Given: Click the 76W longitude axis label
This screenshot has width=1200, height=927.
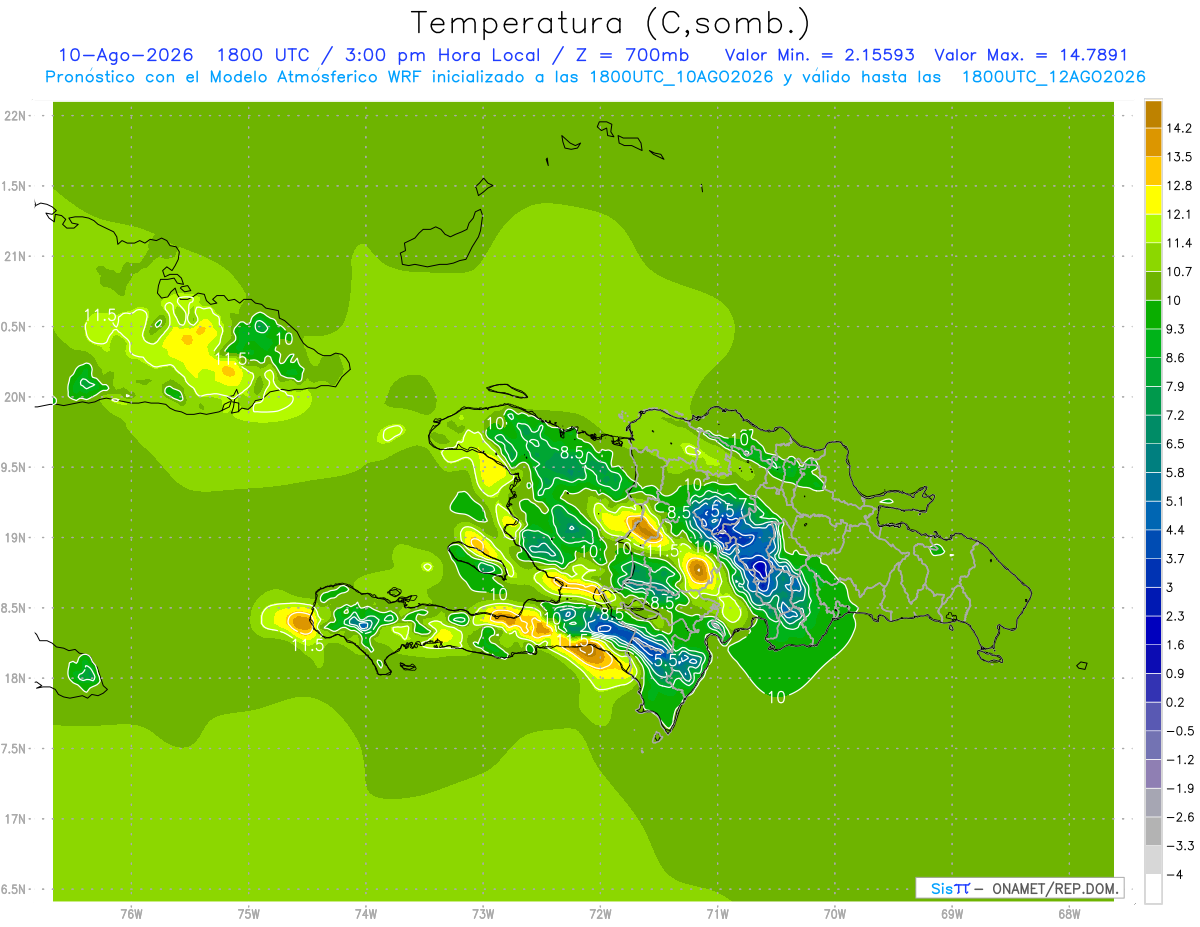Looking at the screenshot, I should (x=131, y=914).
